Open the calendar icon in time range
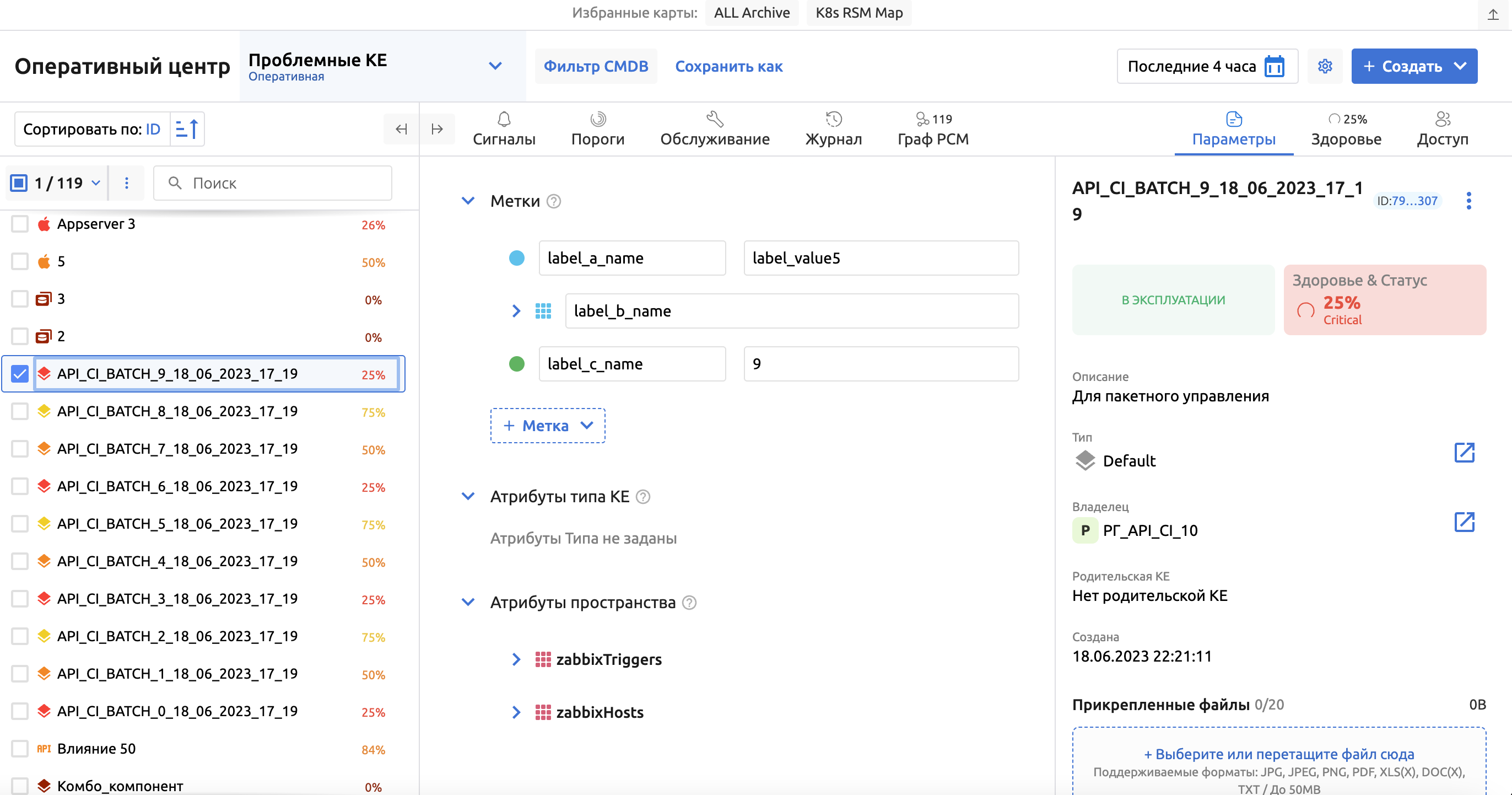 1275,66
